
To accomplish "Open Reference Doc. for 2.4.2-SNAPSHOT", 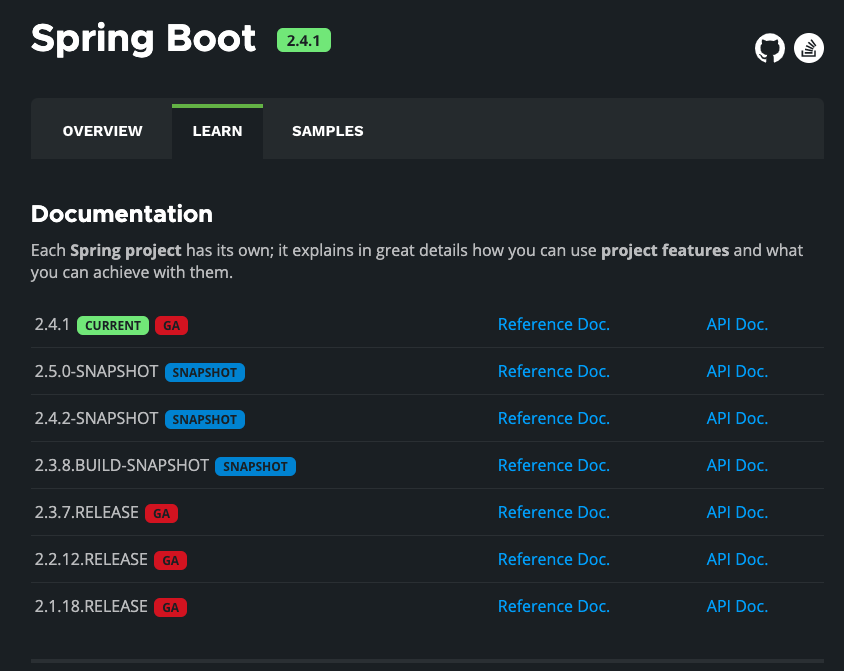I will (554, 418).
